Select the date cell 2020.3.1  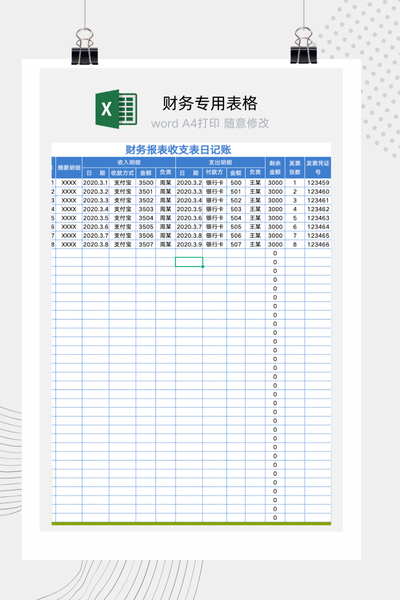96,183
